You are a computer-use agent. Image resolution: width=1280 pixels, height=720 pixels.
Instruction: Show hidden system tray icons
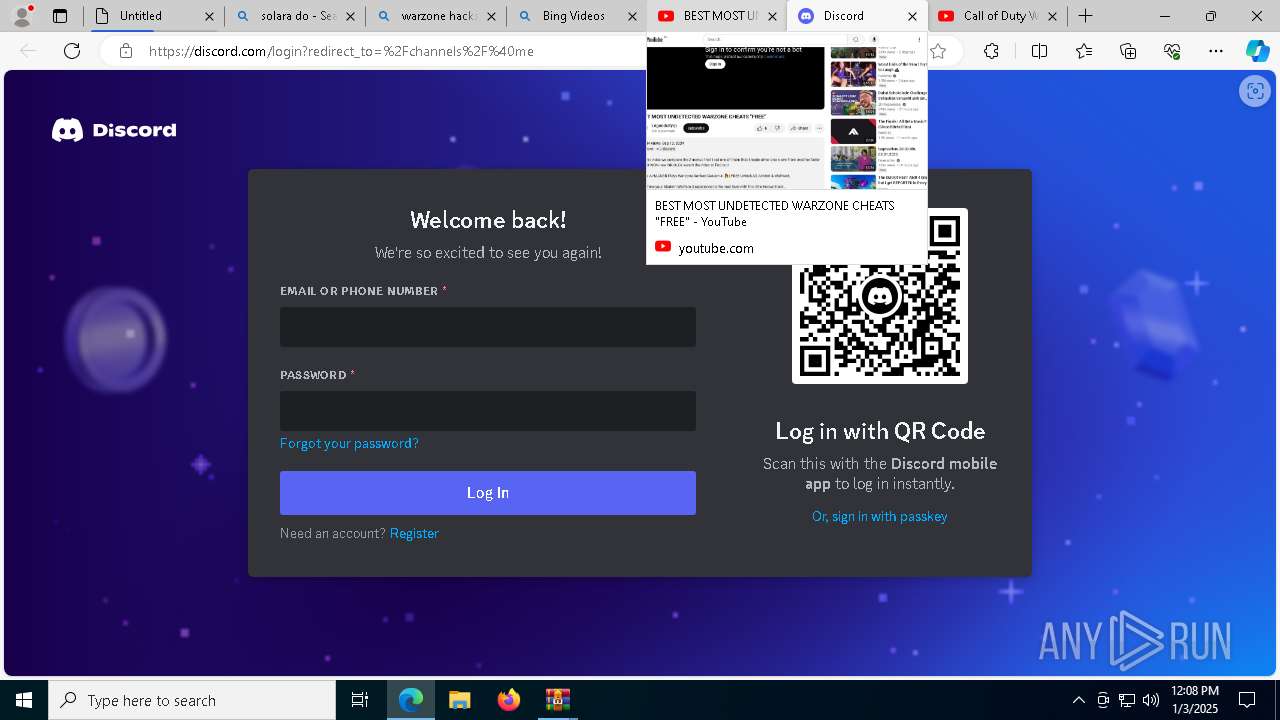(1078, 700)
